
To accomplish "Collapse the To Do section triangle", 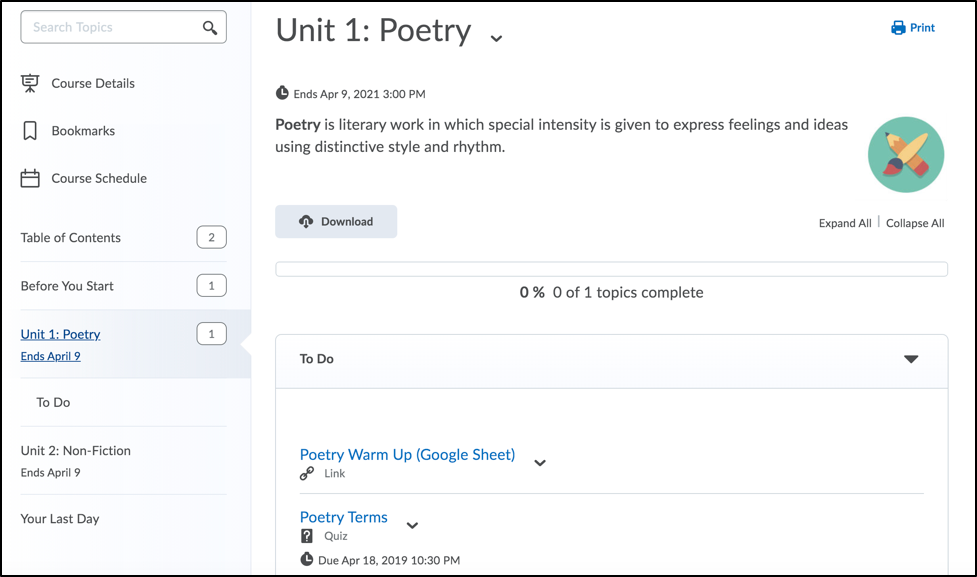I will (910, 359).
